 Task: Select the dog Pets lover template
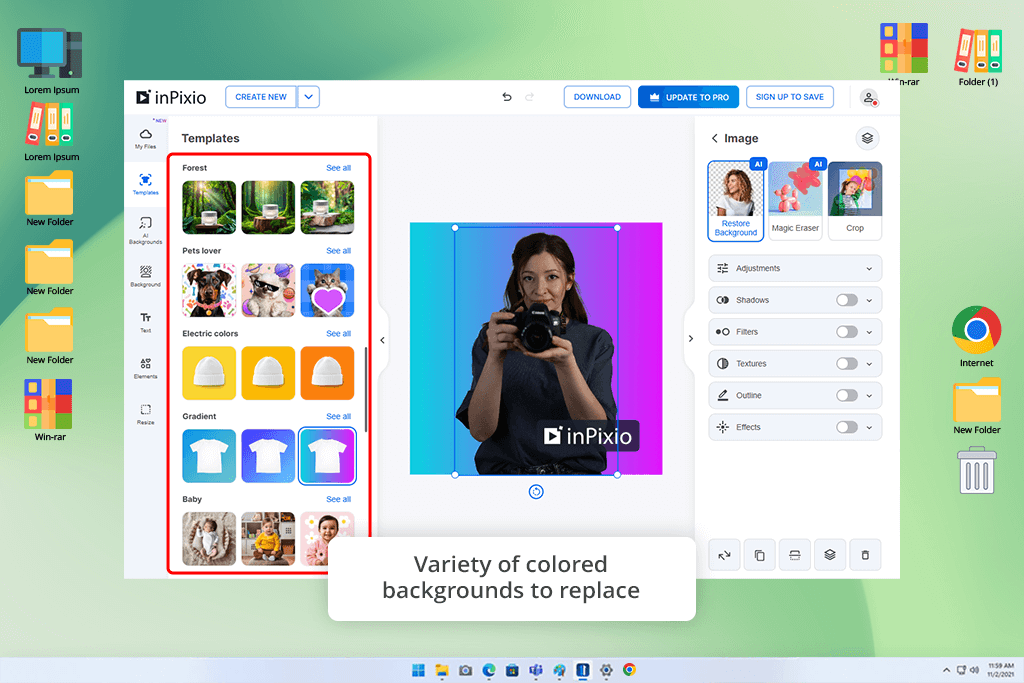click(x=209, y=291)
